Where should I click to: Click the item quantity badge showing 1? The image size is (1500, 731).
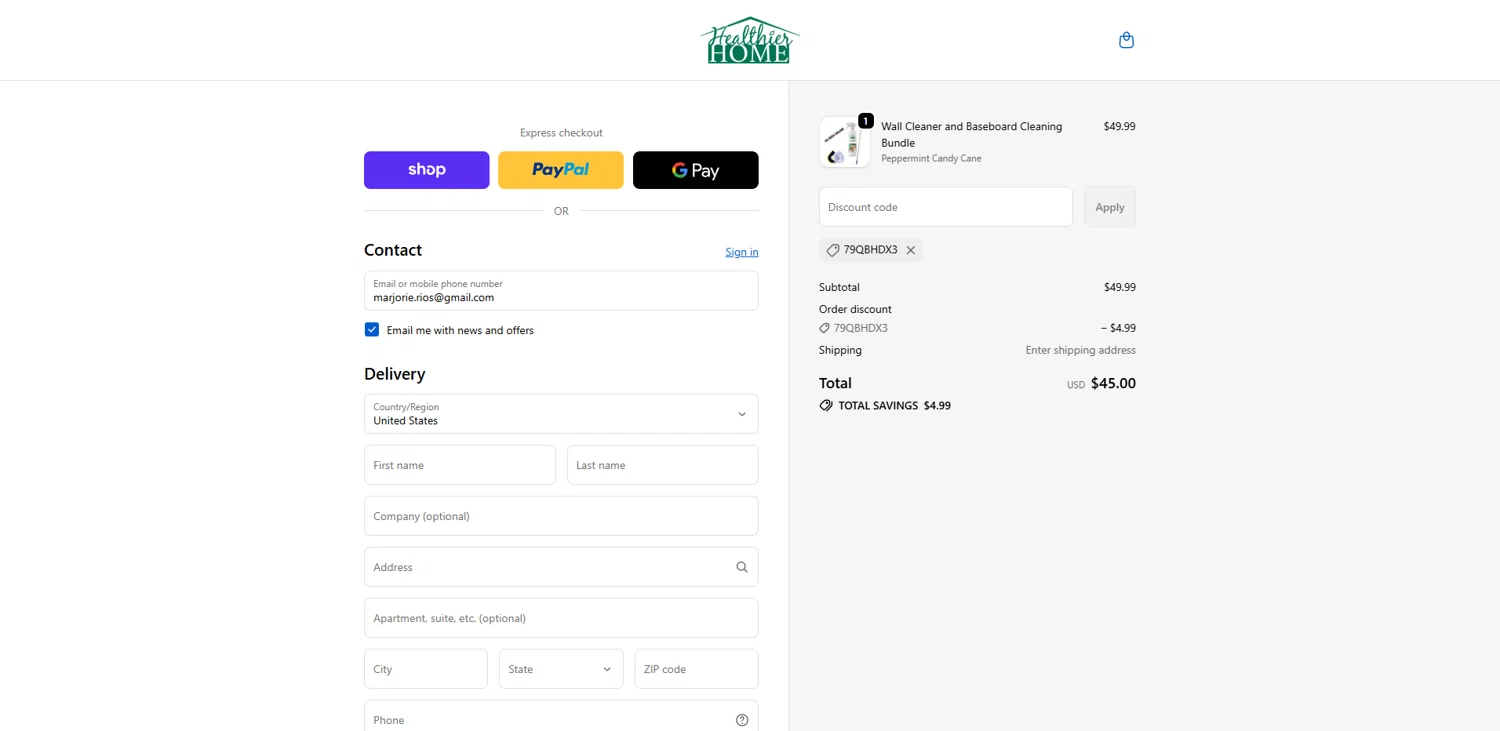click(866, 121)
